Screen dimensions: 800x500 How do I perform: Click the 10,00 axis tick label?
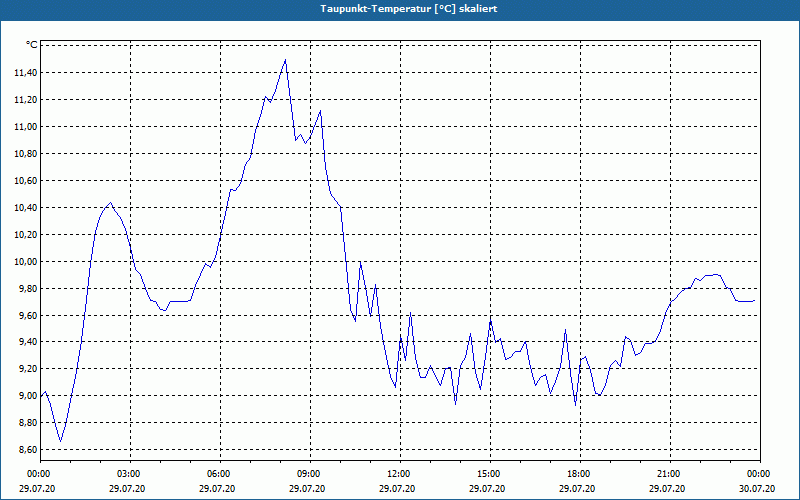coord(26,262)
